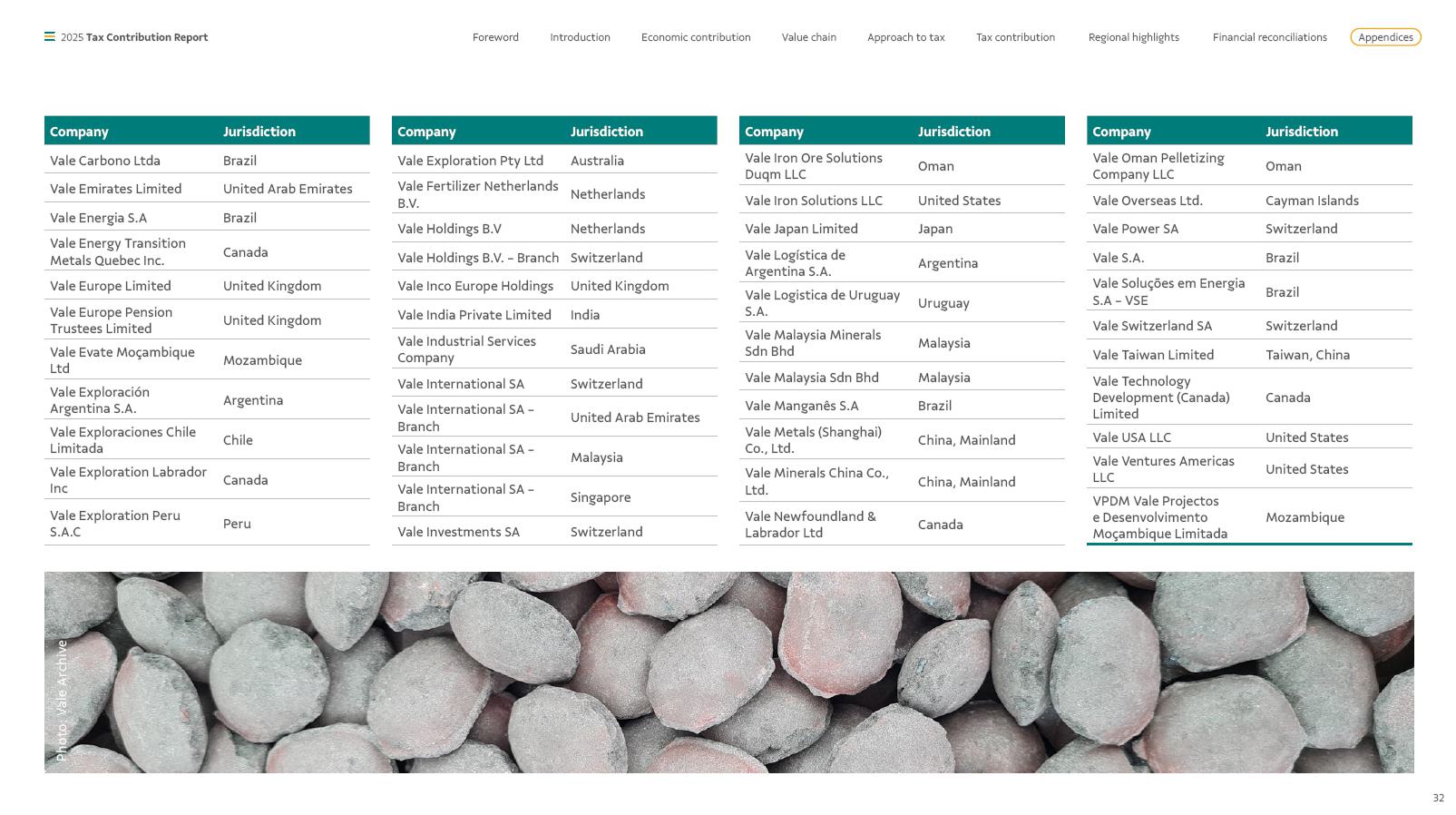Click 'Vale Oman Pelletizing Company LLC'
This screenshot has height=815, width=1456.
pyautogui.click(x=1158, y=166)
